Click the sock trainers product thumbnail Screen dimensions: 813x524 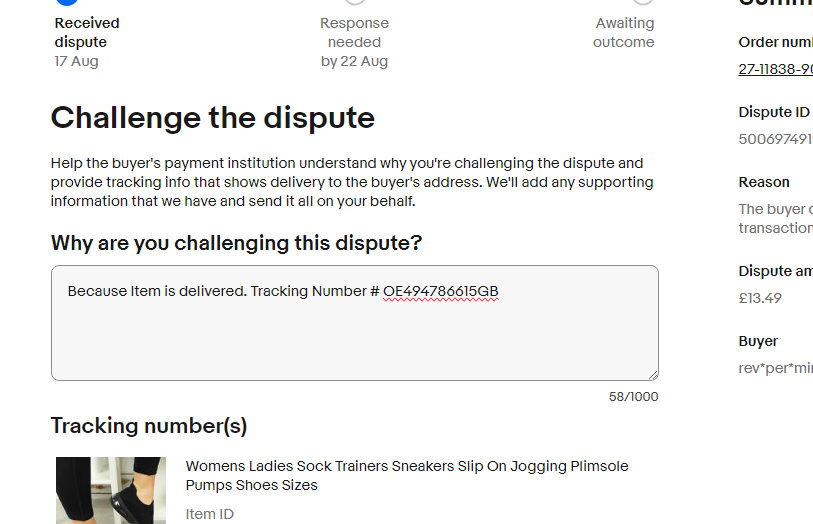(110, 490)
